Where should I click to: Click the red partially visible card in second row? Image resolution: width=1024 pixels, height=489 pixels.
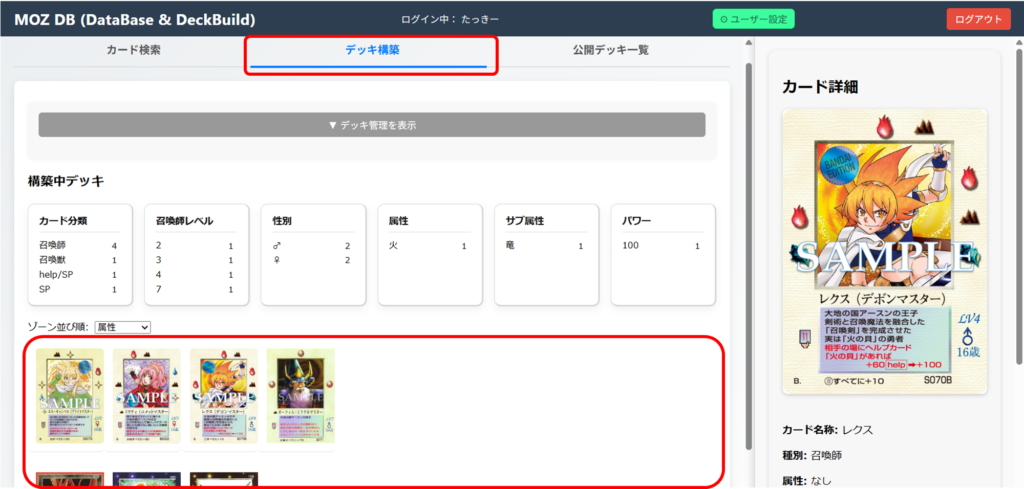tap(70, 480)
